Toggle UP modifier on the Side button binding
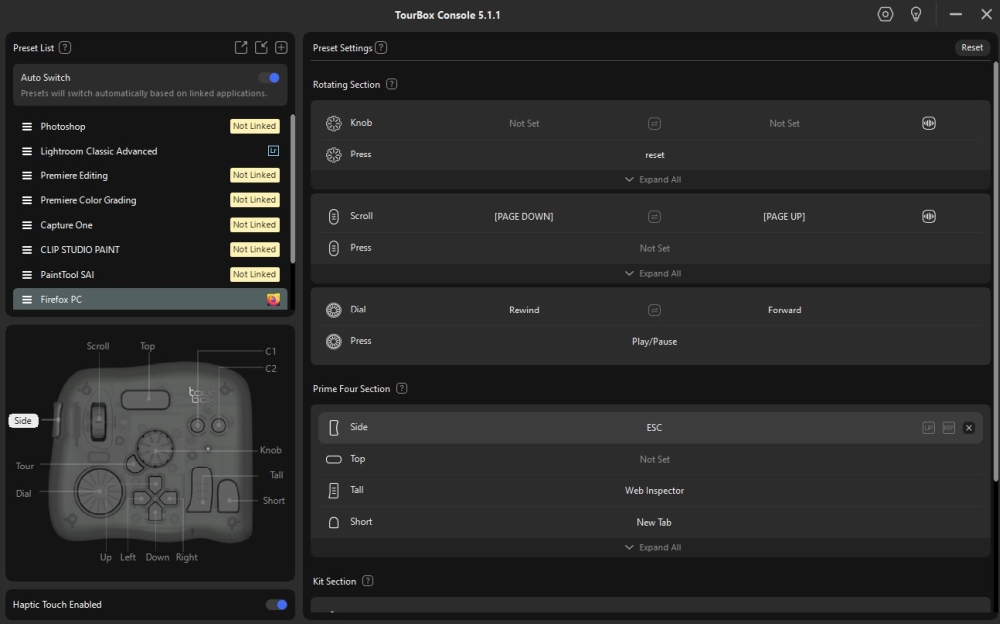 [927, 427]
